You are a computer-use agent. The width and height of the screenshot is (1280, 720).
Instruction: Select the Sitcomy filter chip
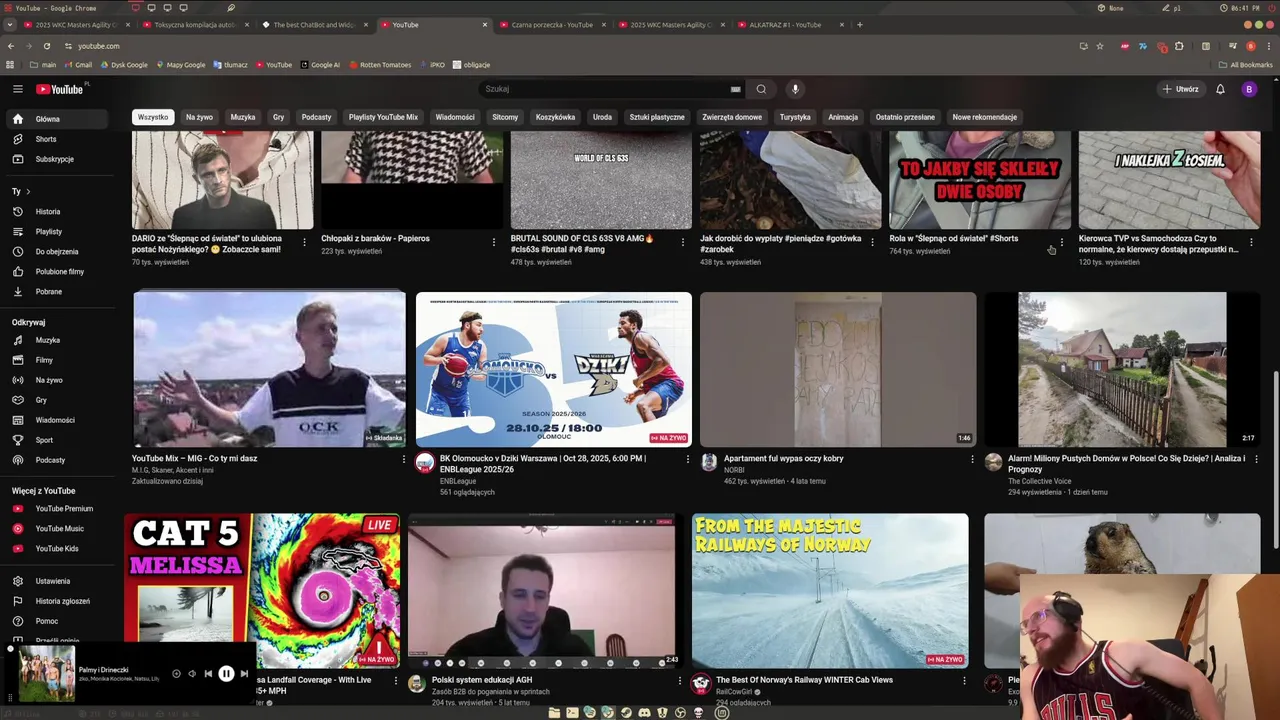(505, 117)
